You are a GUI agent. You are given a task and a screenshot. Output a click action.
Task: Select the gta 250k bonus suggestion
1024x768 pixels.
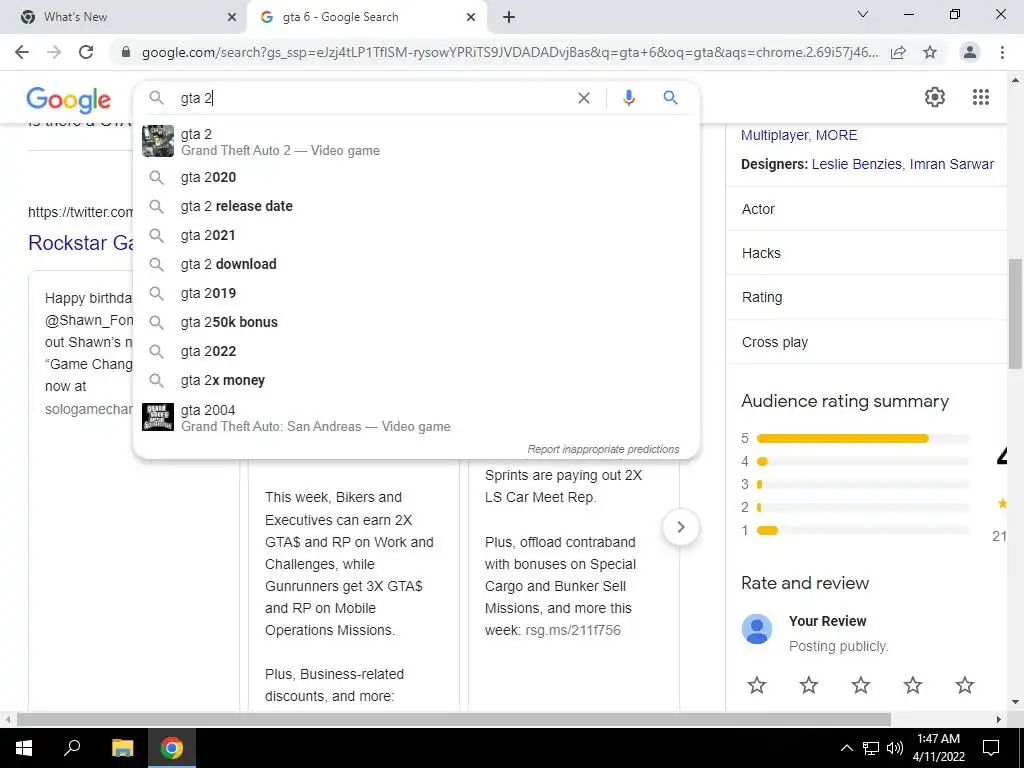click(x=417, y=322)
